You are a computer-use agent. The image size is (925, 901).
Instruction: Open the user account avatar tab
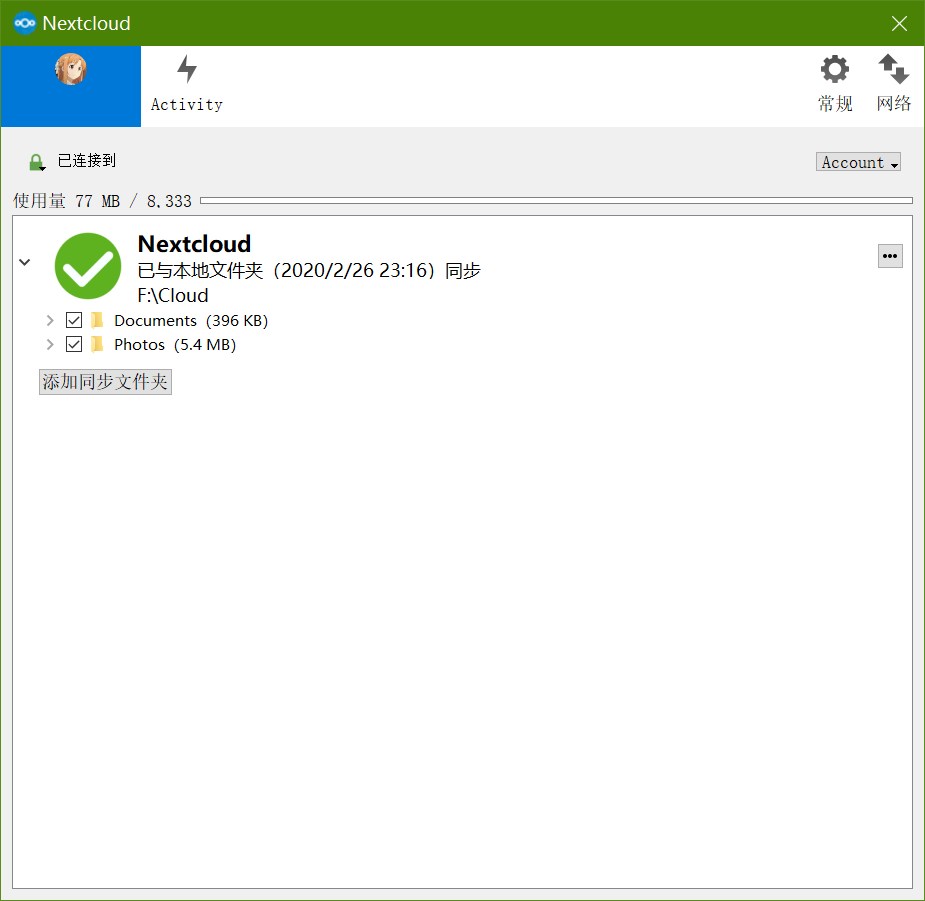tap(71, 86)
